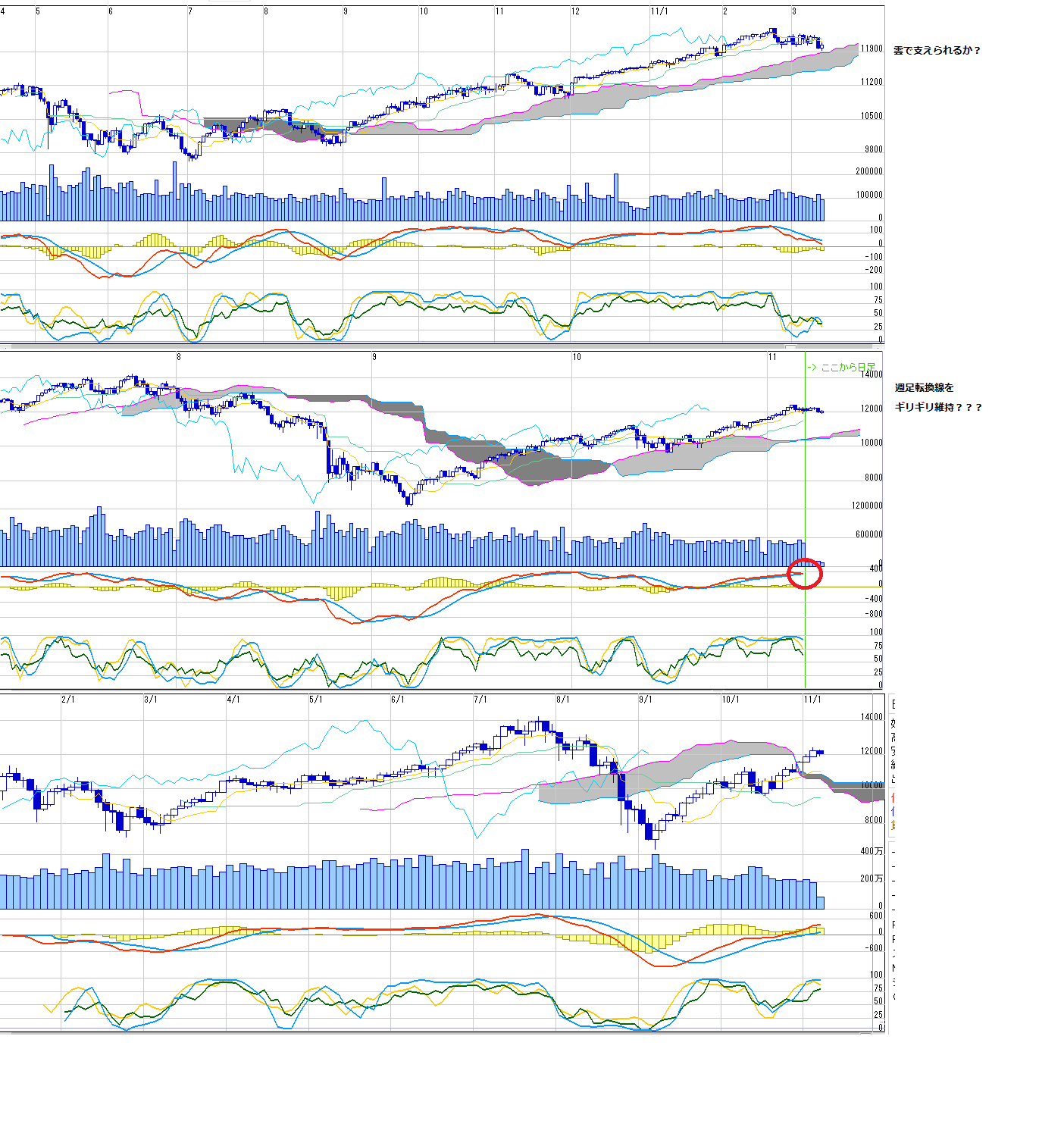Click the '-200' MACD label in top chart
Image resolution: width=1064 pixels, height=1146 pixels.
click(x=874, y=270)
